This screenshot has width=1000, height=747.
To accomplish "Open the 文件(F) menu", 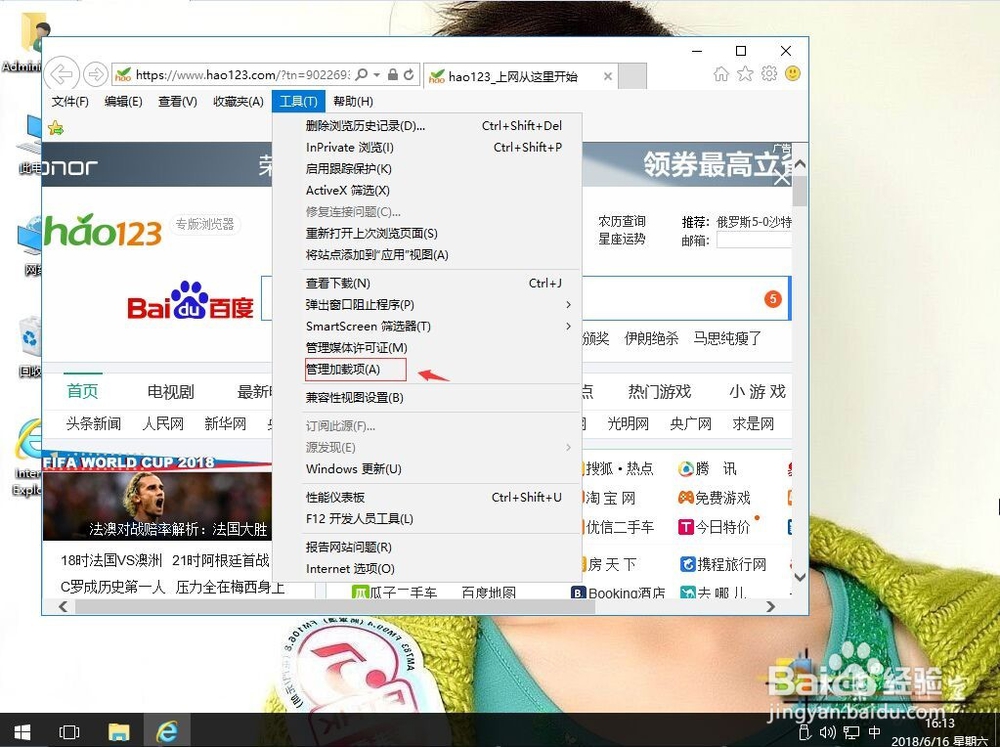I will tap(70, 101).
